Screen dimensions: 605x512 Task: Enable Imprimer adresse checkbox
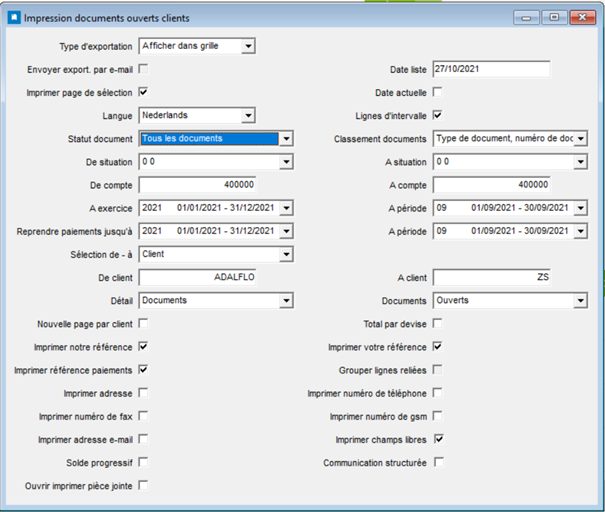(x=143, y=393)
